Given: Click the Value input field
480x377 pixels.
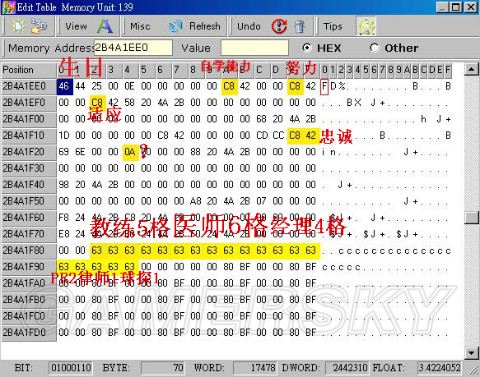Looking at the screenshot, I should [255, 48].
